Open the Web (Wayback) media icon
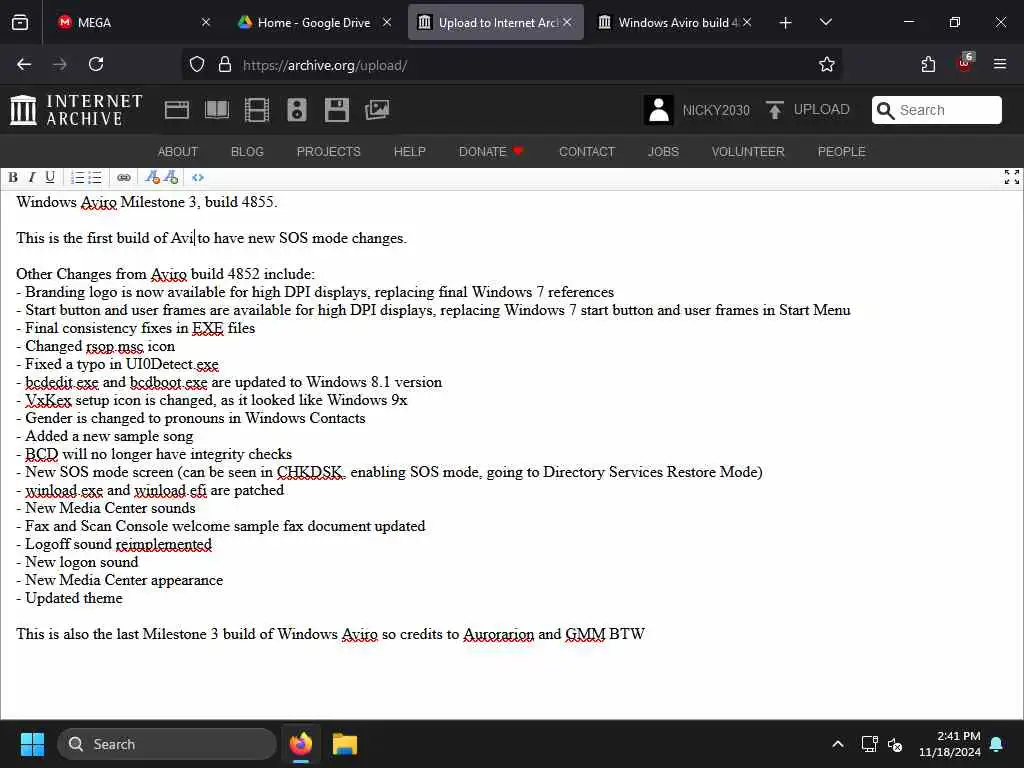This screenshot has width=1024, height=768. [176, 110]
